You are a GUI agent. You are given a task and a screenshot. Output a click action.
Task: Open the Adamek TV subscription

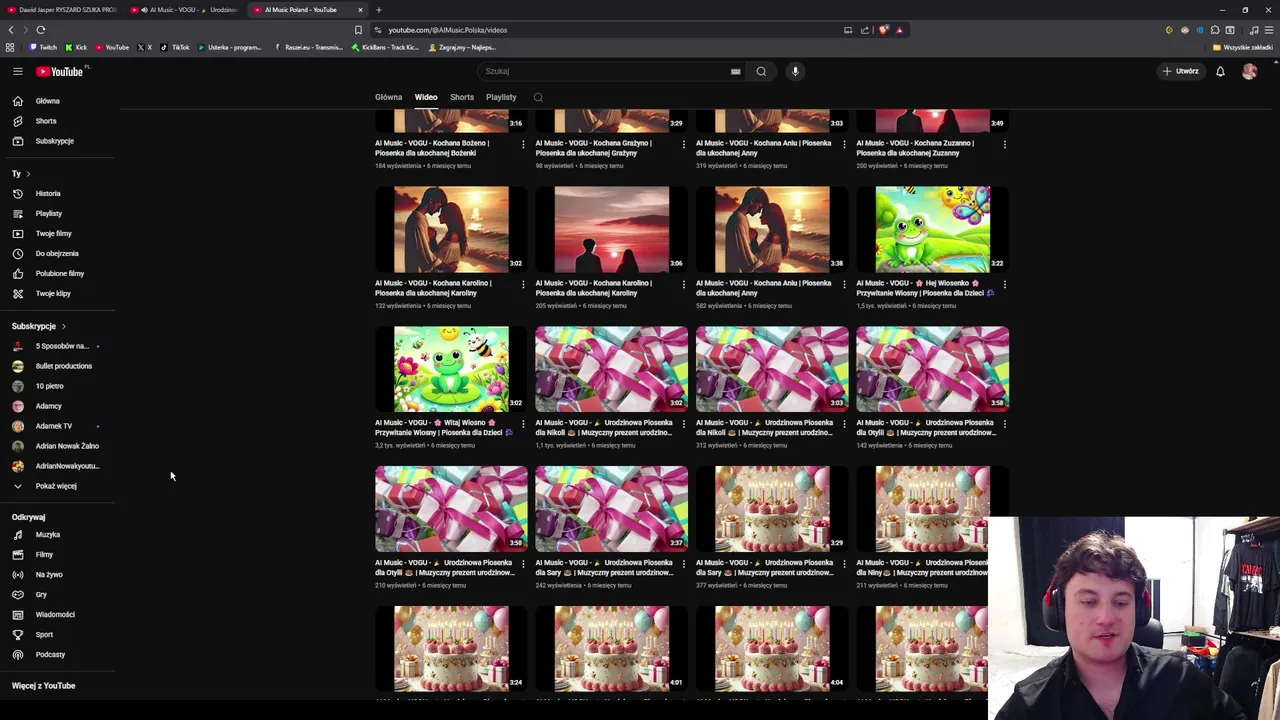point(60,426)
